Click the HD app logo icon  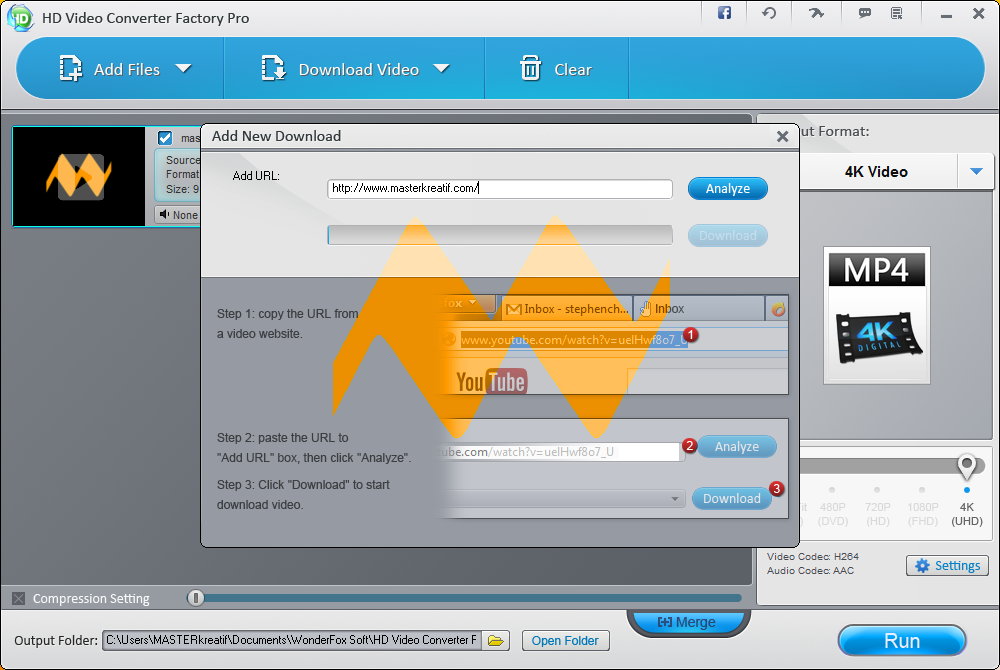coord(20,18)
